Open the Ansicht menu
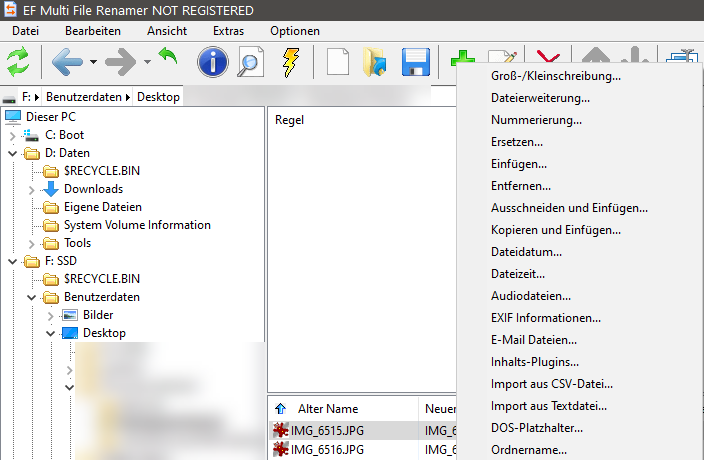704x460 pixels. 167,31
